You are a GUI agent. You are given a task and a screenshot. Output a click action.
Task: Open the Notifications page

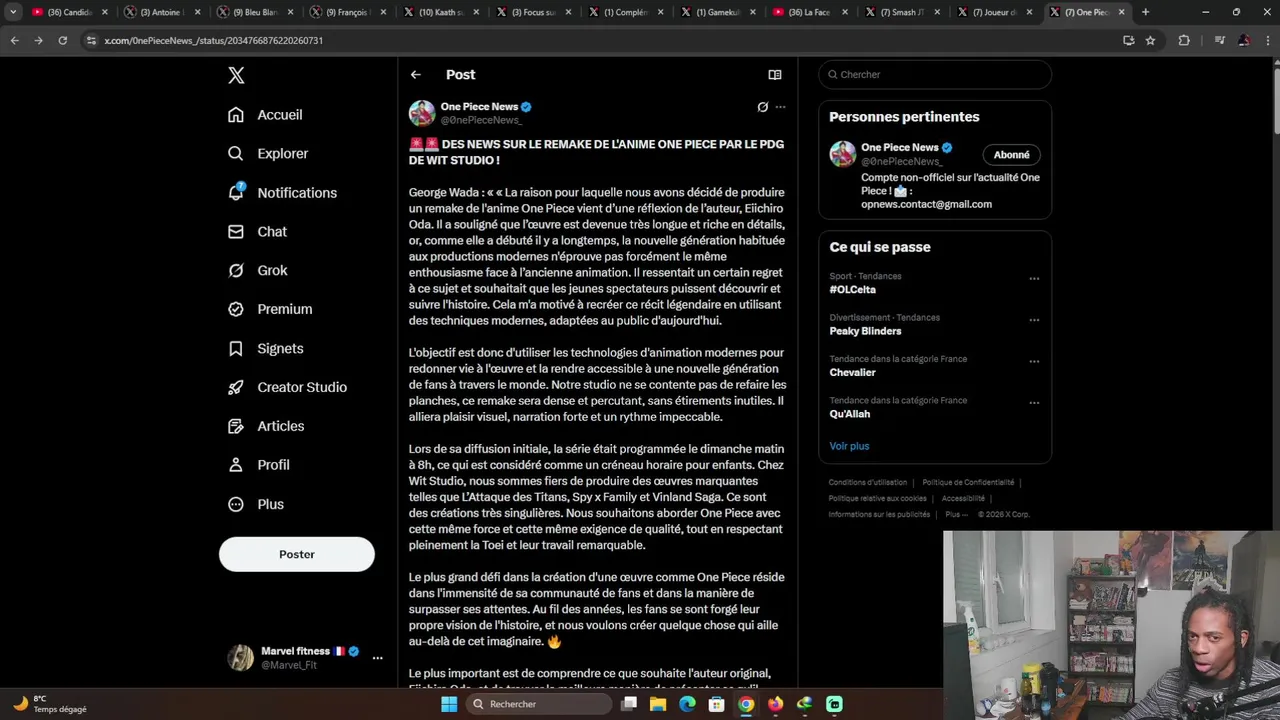(282, 193)
